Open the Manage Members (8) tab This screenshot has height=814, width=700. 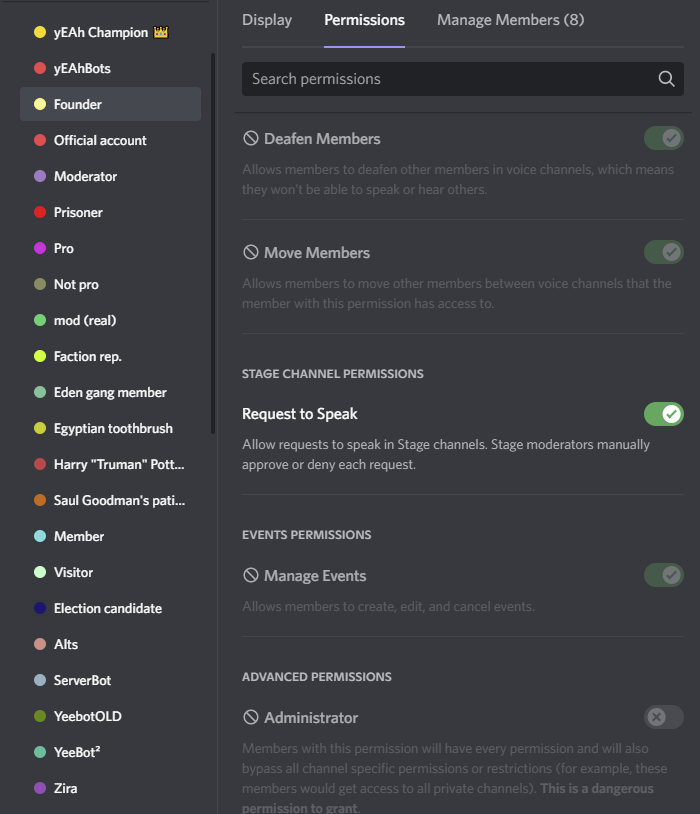pyautogui.click(x=510, y=20)
